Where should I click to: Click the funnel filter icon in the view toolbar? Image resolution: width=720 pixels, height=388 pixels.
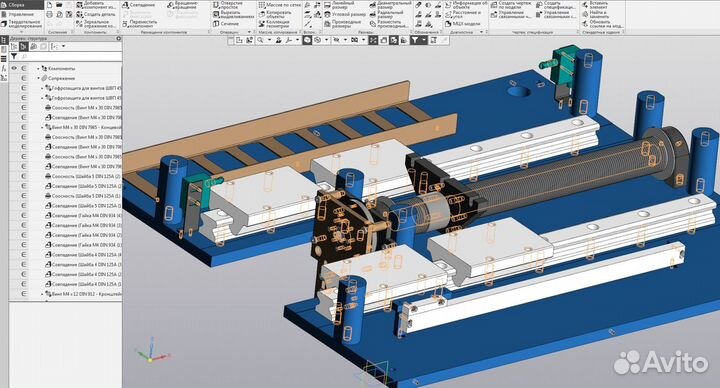415,40
